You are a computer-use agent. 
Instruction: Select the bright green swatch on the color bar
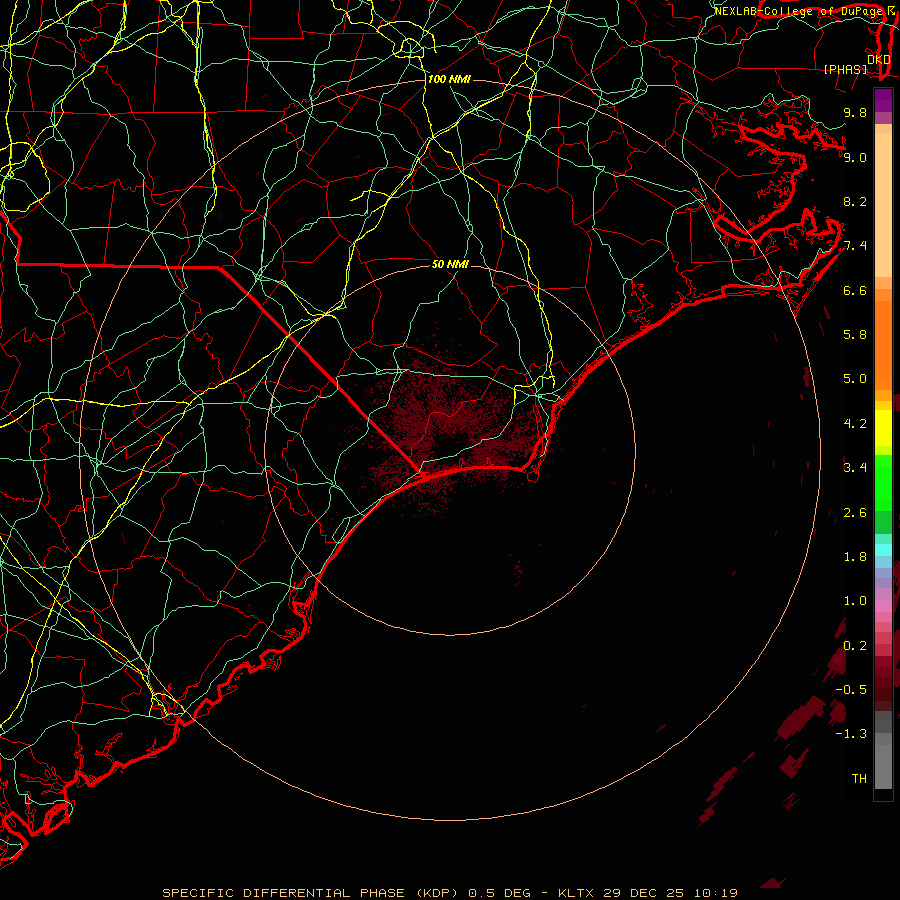(883, 483)
